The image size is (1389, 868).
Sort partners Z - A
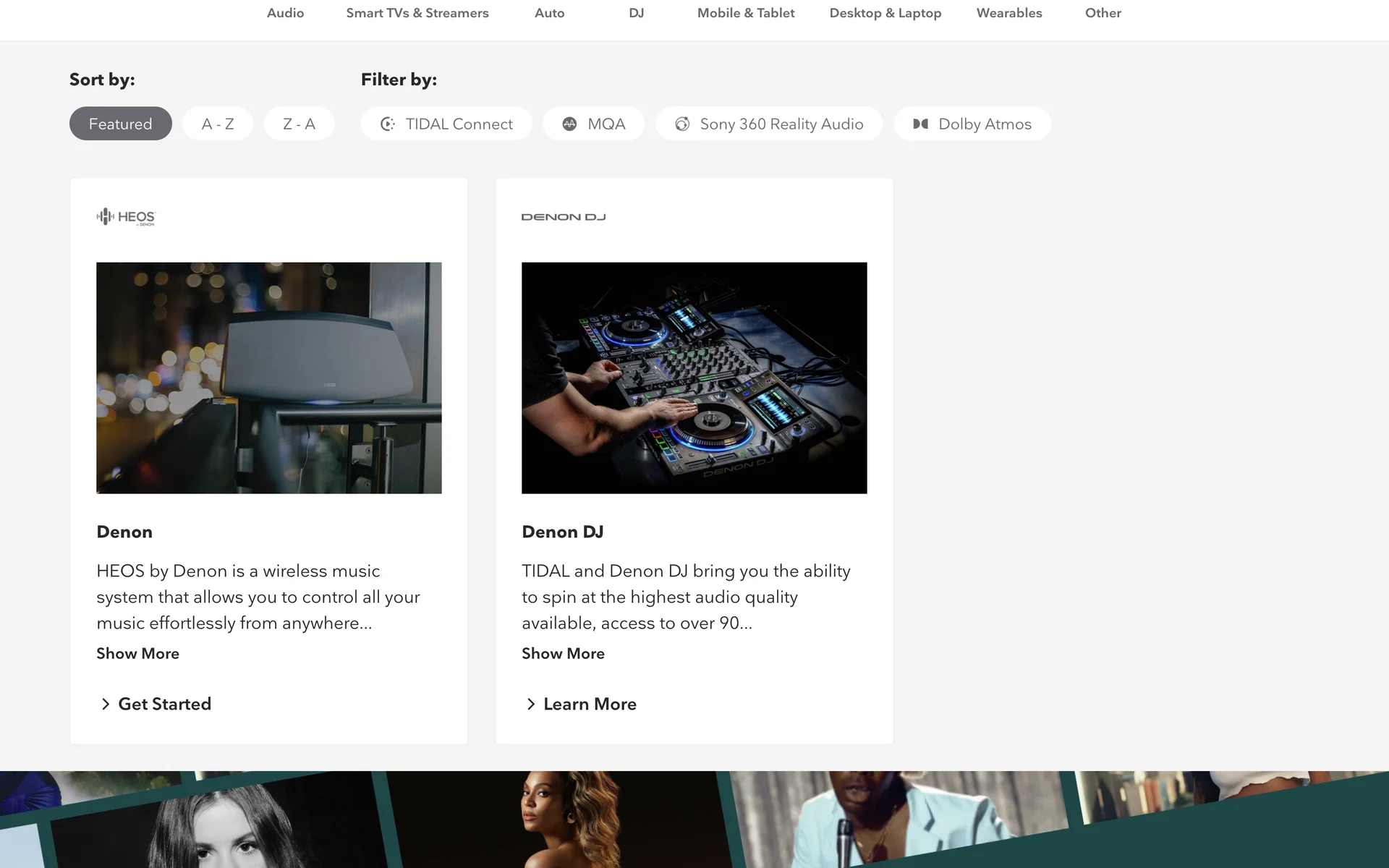coord(299,124)
